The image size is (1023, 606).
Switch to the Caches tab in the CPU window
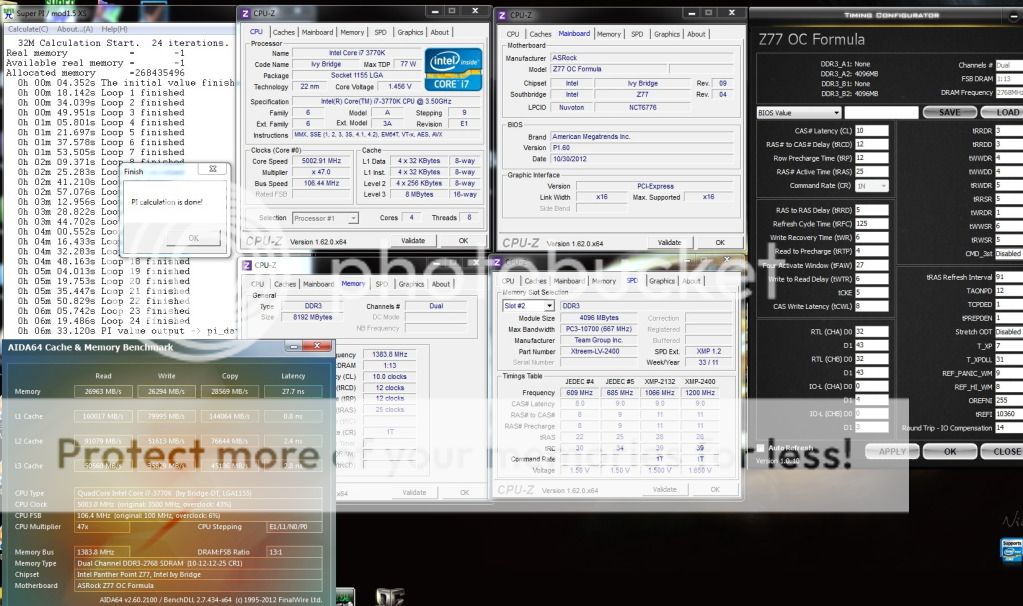(285, 32)
